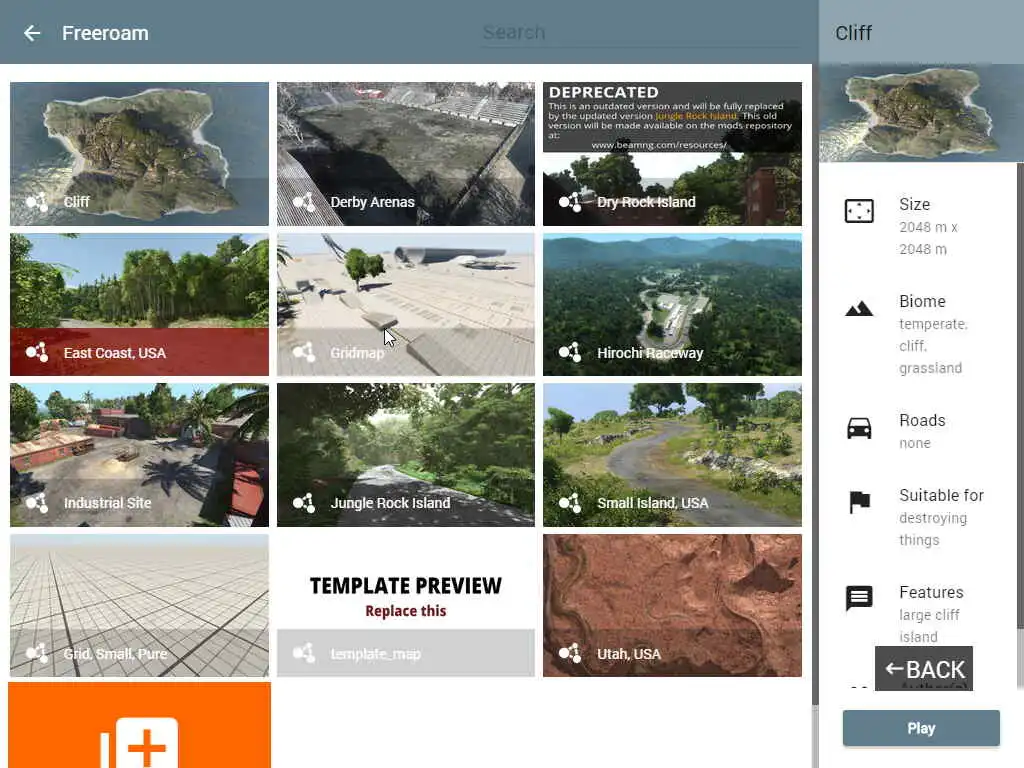
Task: Click the biome value temperate, cliff, grassland
Action: coord(933,346)
